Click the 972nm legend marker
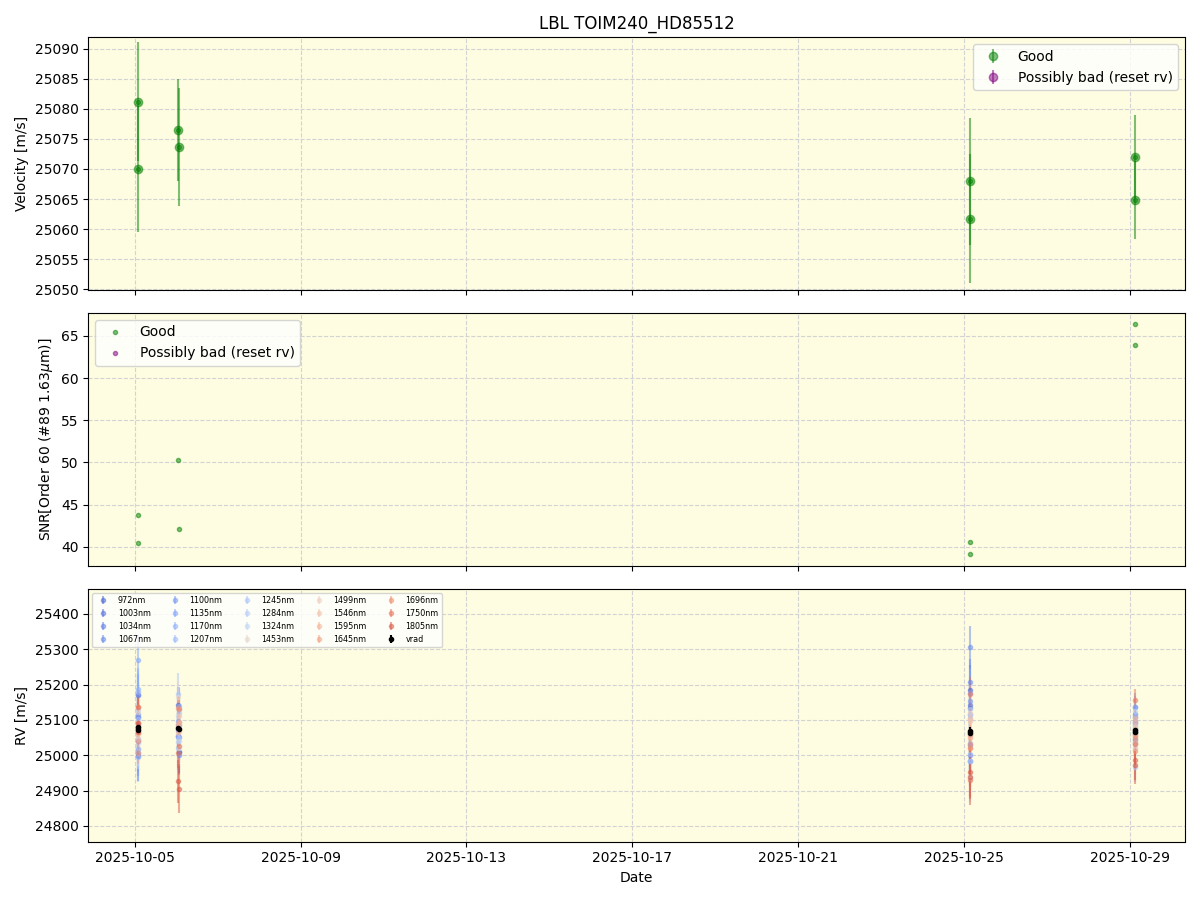 tap(103, 600)
